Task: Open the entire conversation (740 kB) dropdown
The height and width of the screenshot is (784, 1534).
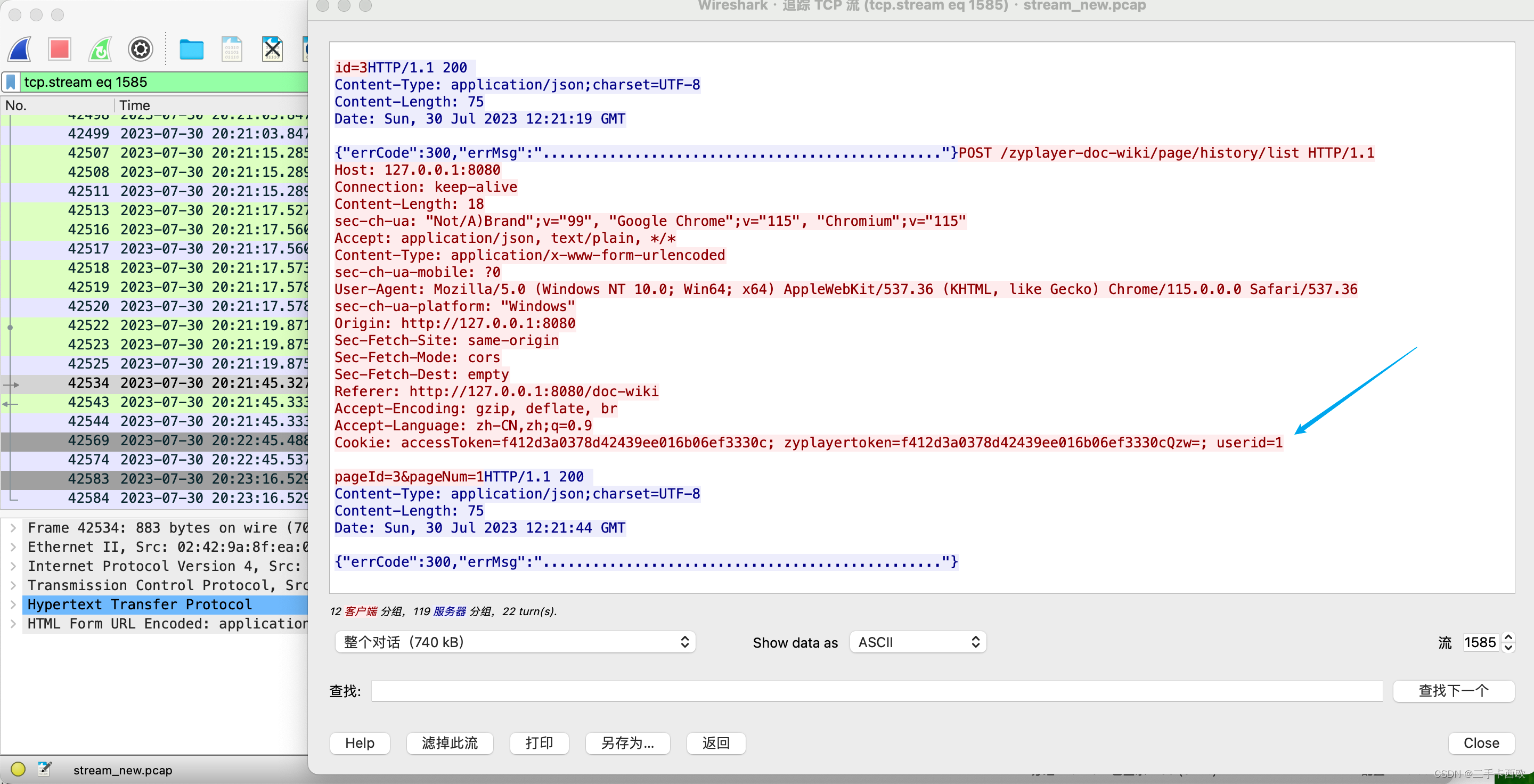Action: point(515,642)
